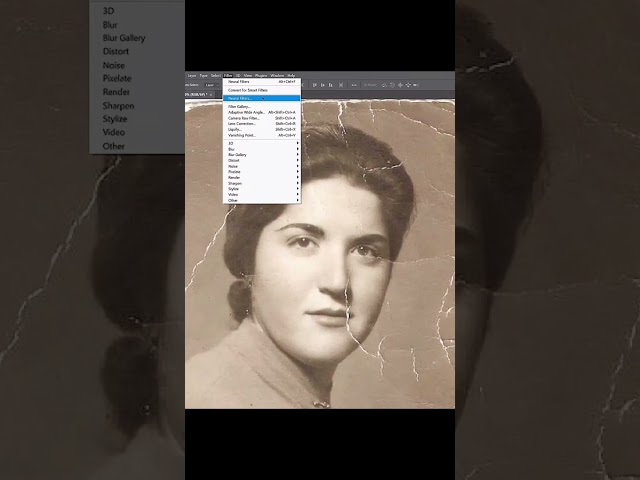Click the Distribute Vertically icon in options bar
Screen dimensions: 640x480
[x=341, y=85]
